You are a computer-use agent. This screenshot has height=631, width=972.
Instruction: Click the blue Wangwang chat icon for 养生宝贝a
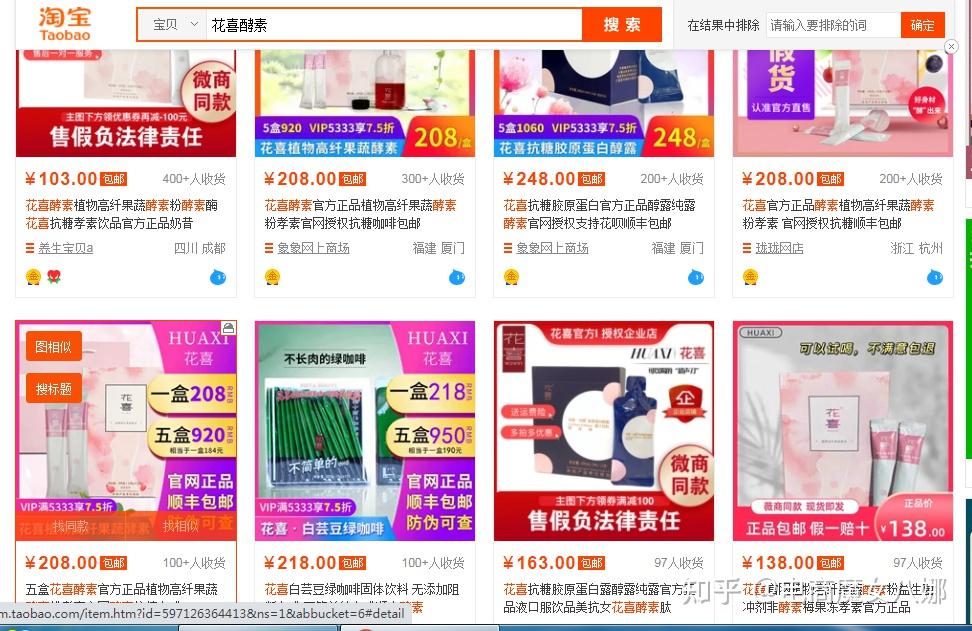[x=218, y=276]
